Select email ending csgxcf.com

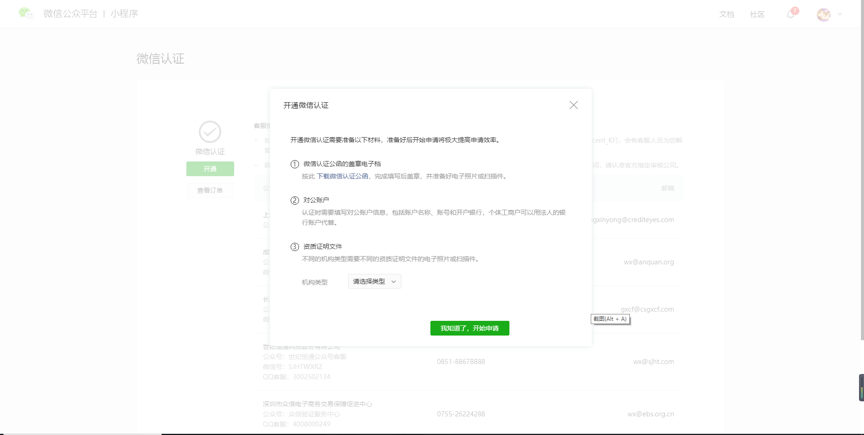click(647, 309)
